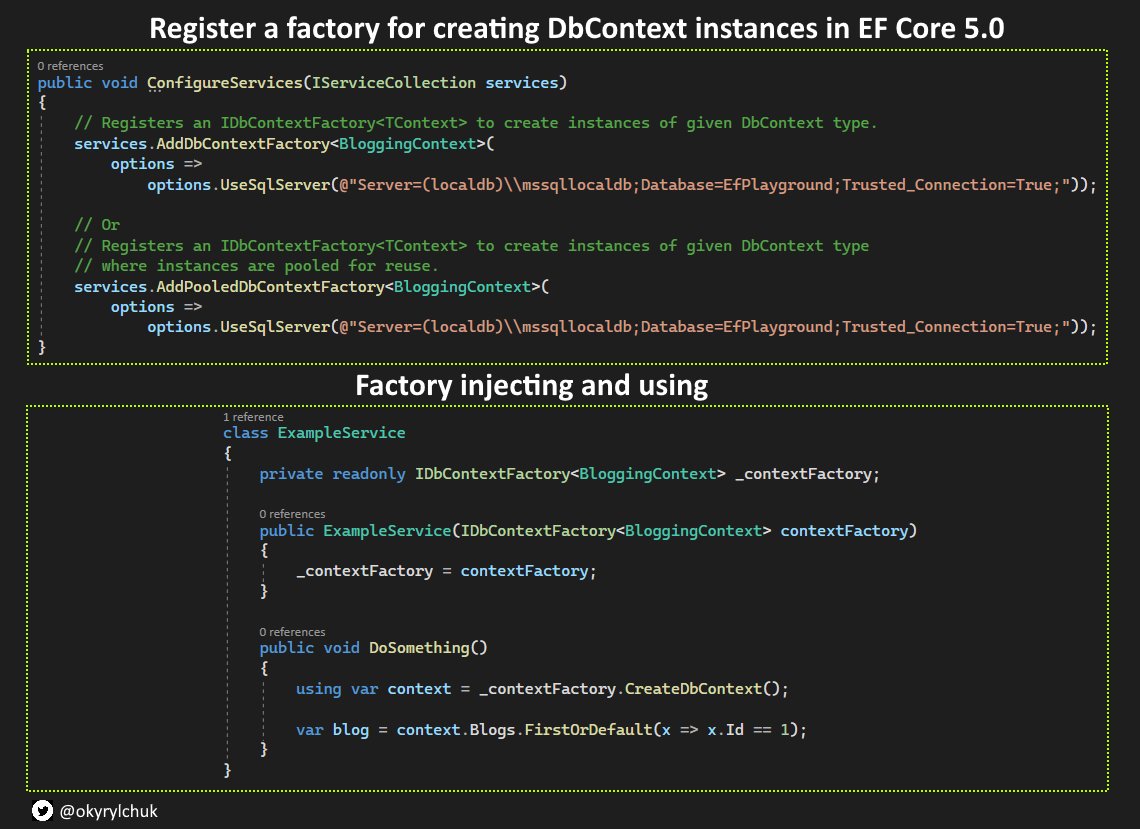
Task: Click '0 references' above DoSomething method
Action: 292,632
